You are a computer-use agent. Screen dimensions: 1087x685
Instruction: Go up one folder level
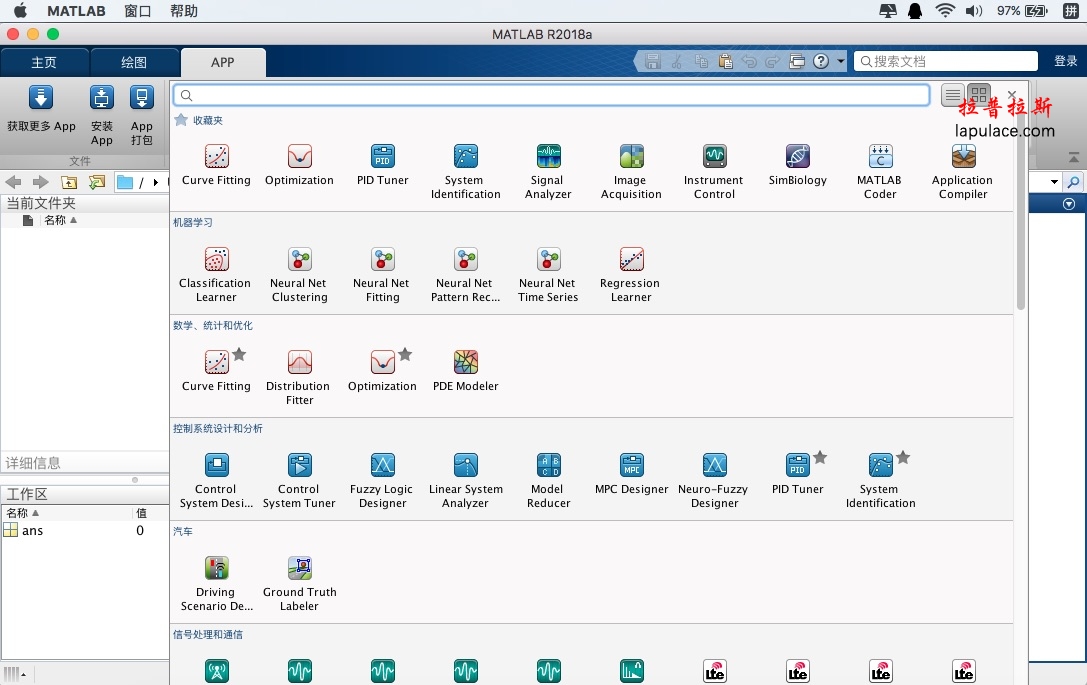[69, 182]
